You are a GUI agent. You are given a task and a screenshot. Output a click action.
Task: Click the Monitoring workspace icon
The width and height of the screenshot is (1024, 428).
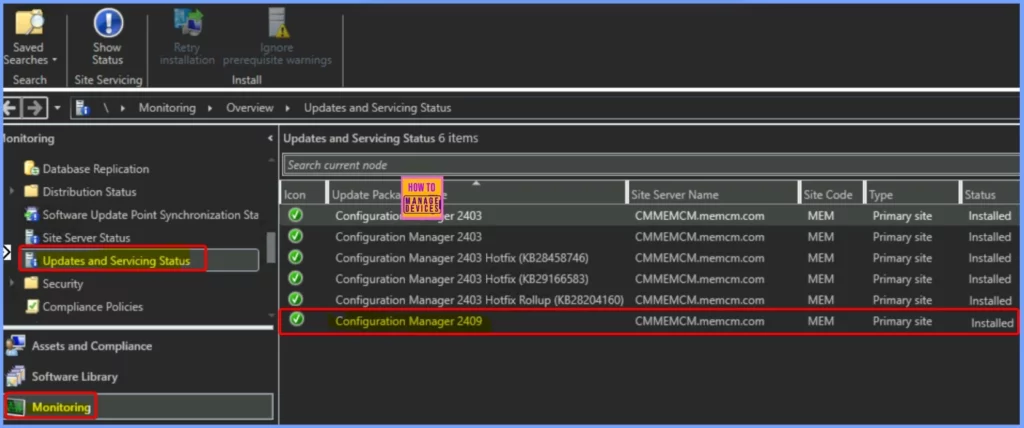pyautogui.click(x=16, y=407)
